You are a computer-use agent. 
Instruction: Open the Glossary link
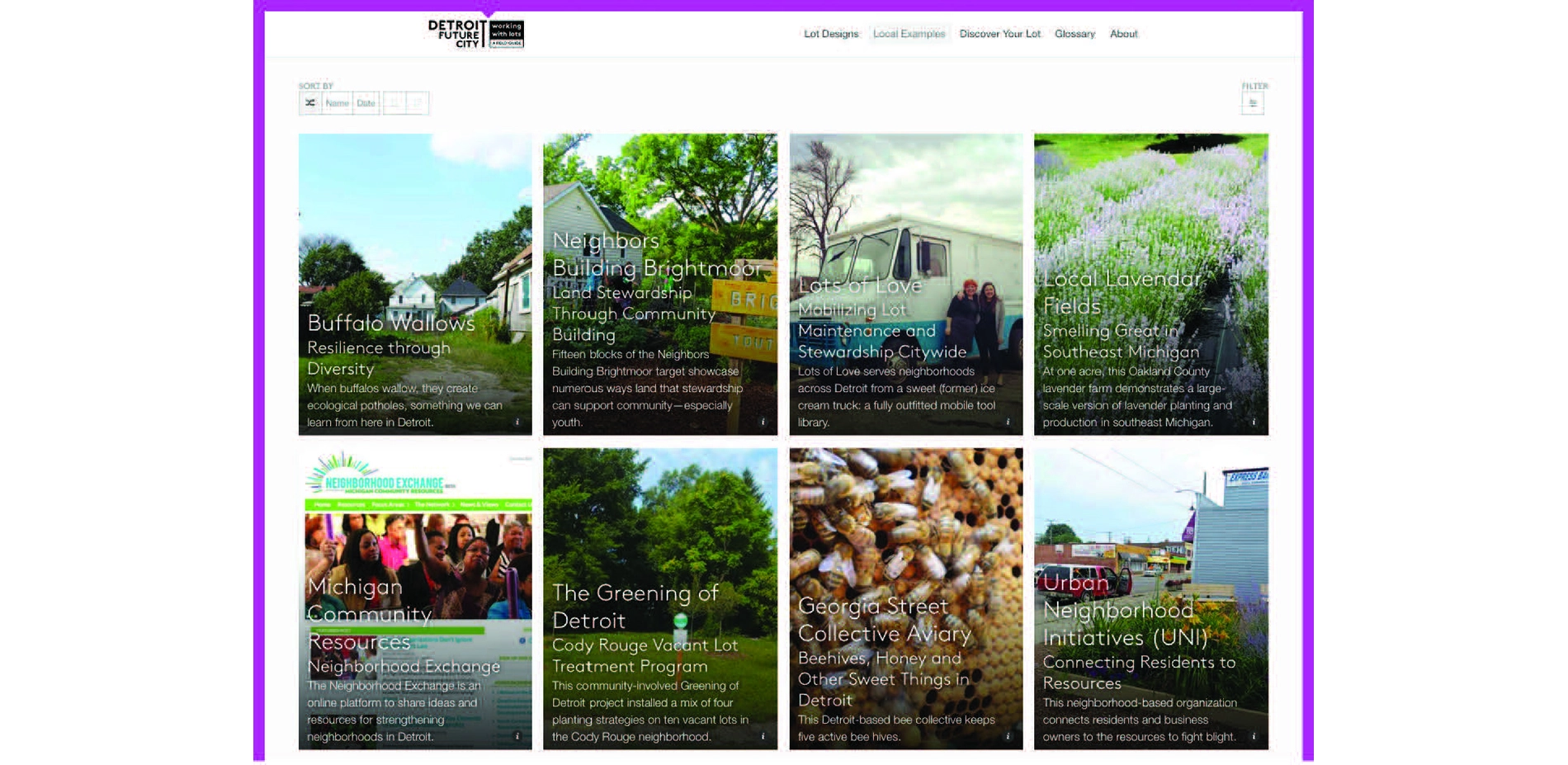point(1074,34)
